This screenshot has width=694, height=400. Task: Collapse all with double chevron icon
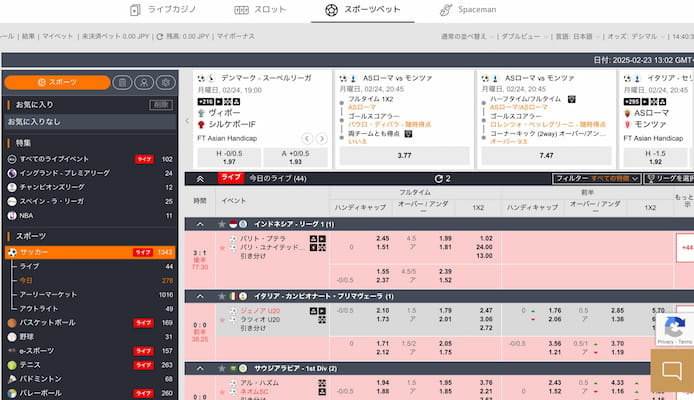click(x=200, y=179)
